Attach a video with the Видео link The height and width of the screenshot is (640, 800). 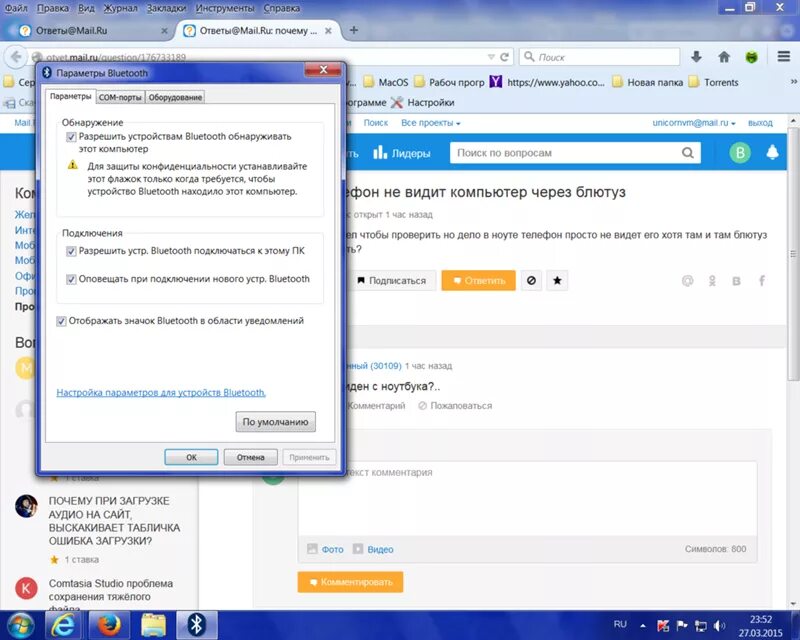coord(373,549)
